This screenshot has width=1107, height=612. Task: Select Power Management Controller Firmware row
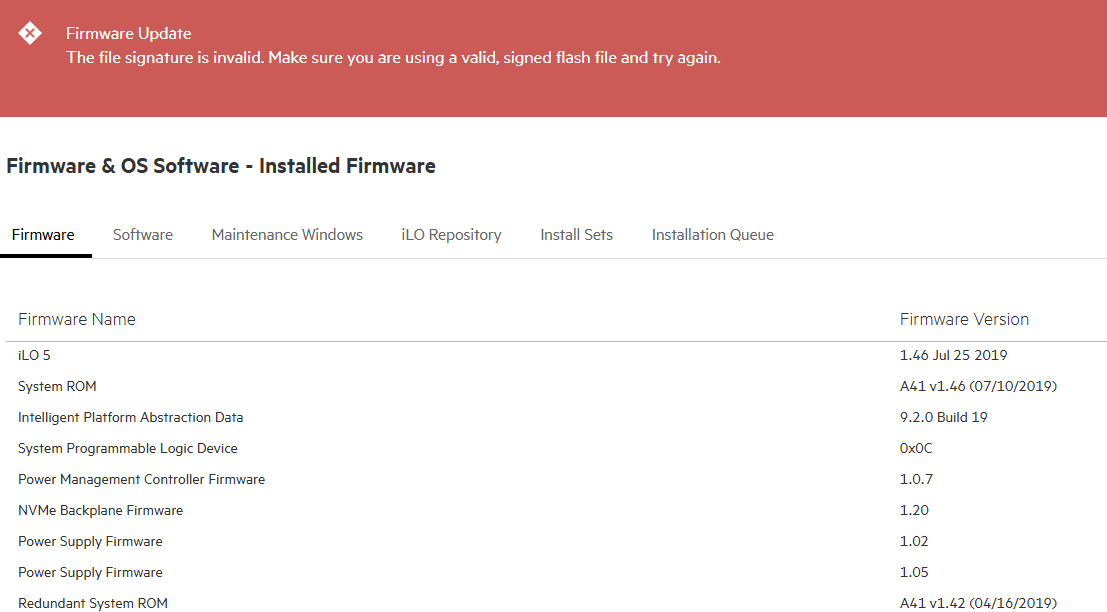tap(556, 479)
